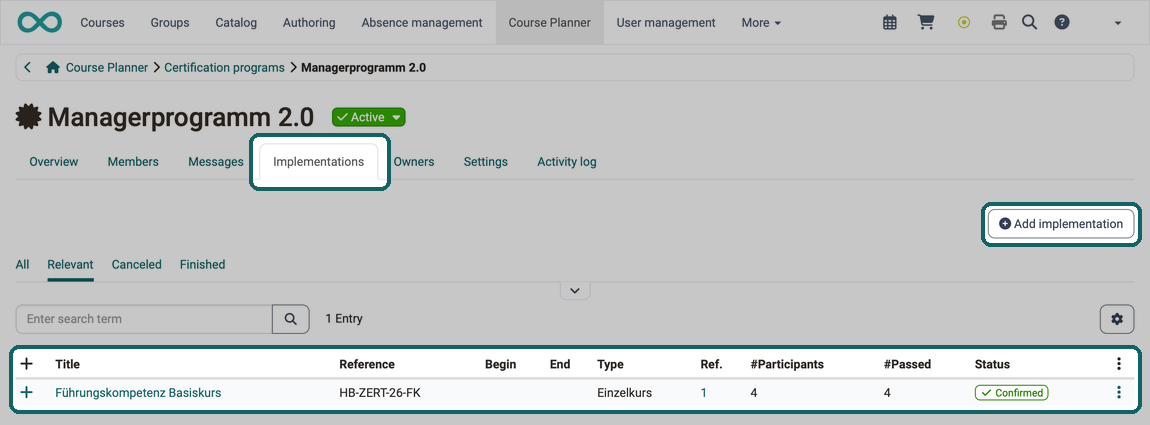Viewport: 1150px width, 425px height.
Task: Click the 1 Entry count text
Action: pos(344,319)
